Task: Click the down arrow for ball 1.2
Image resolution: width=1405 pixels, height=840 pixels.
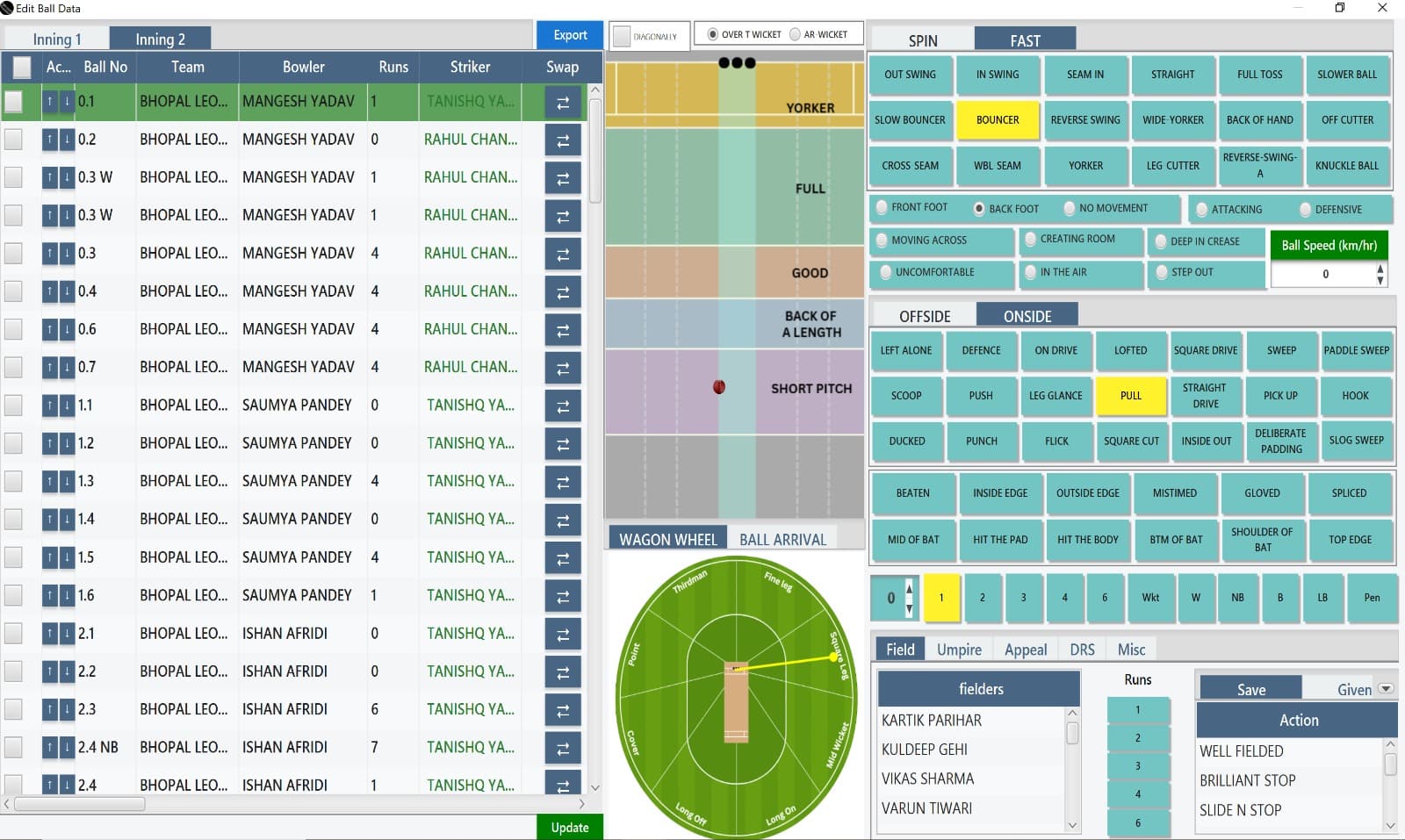Action: (x=67, y=443)
